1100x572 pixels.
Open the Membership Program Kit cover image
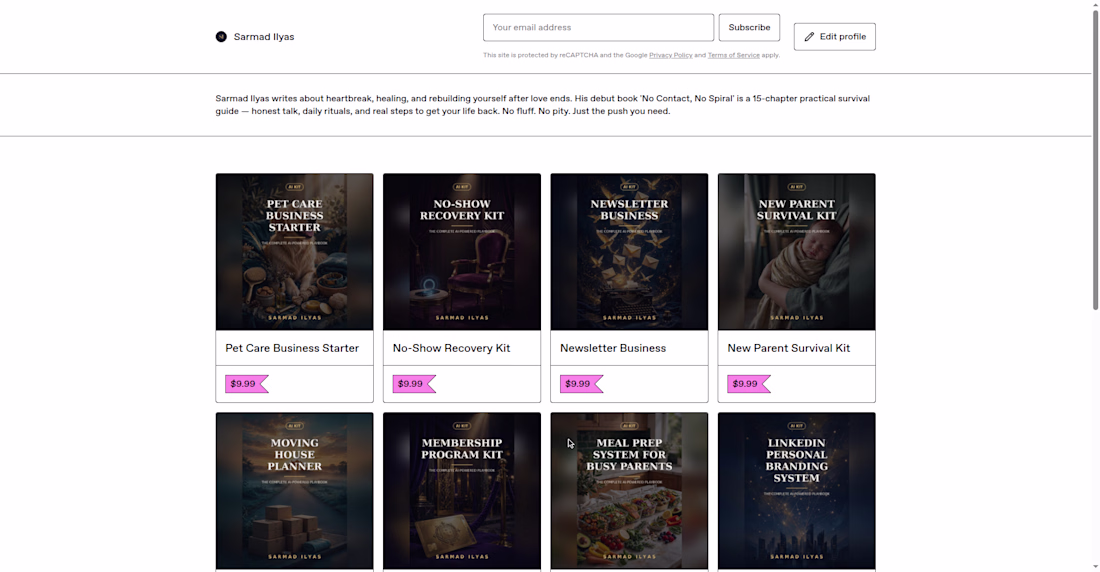click(462, 491)
